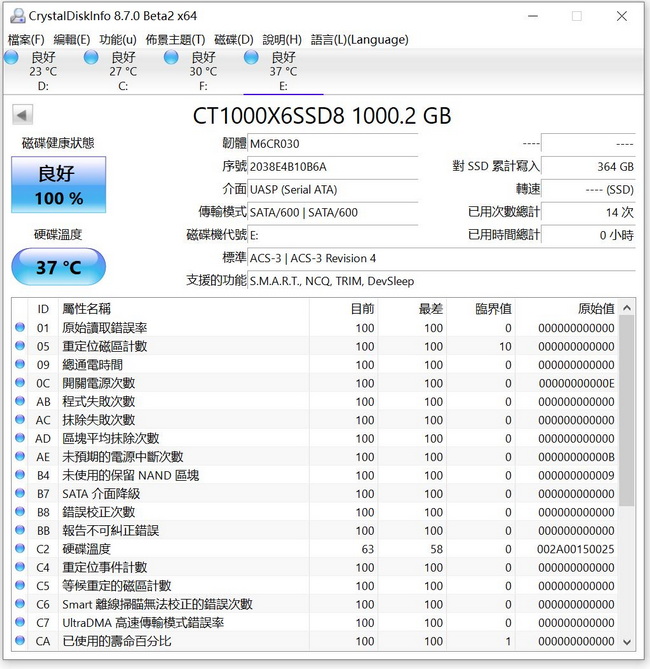
Task: Click status dot for attribute CA 已使用的壽命百分比
Action: pyautogui.click(x=20, y=640)
